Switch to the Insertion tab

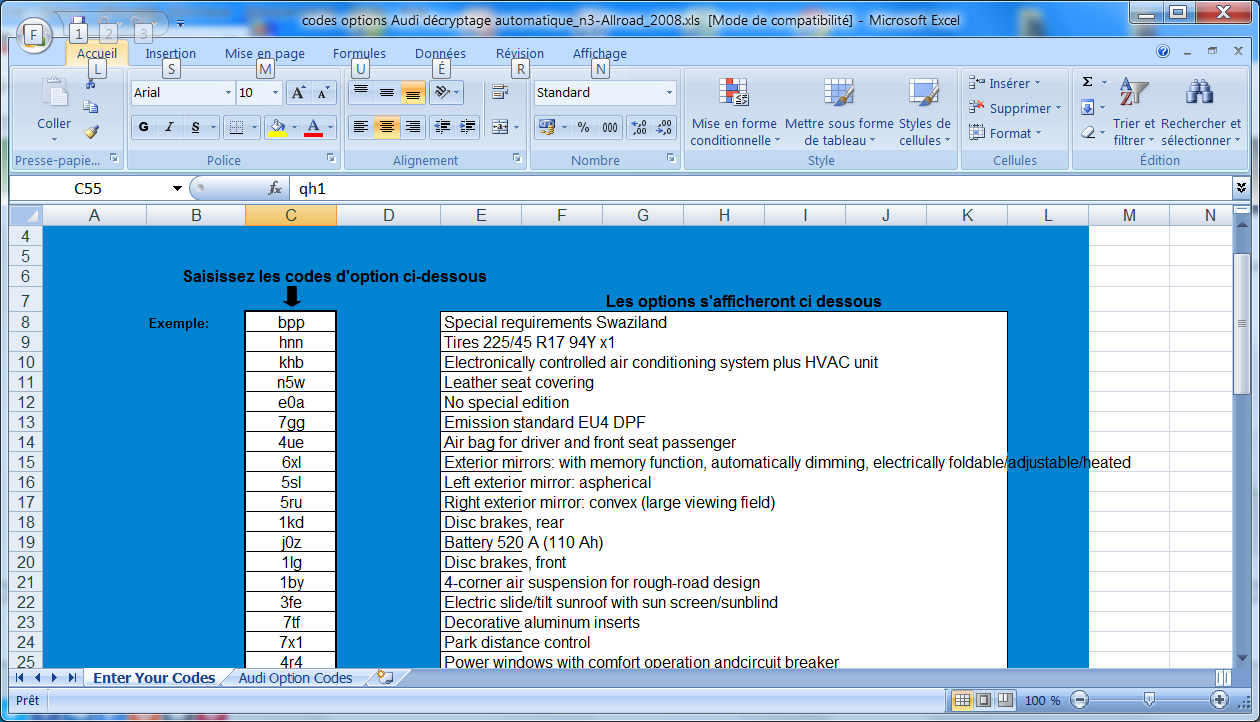coord(171,54)
